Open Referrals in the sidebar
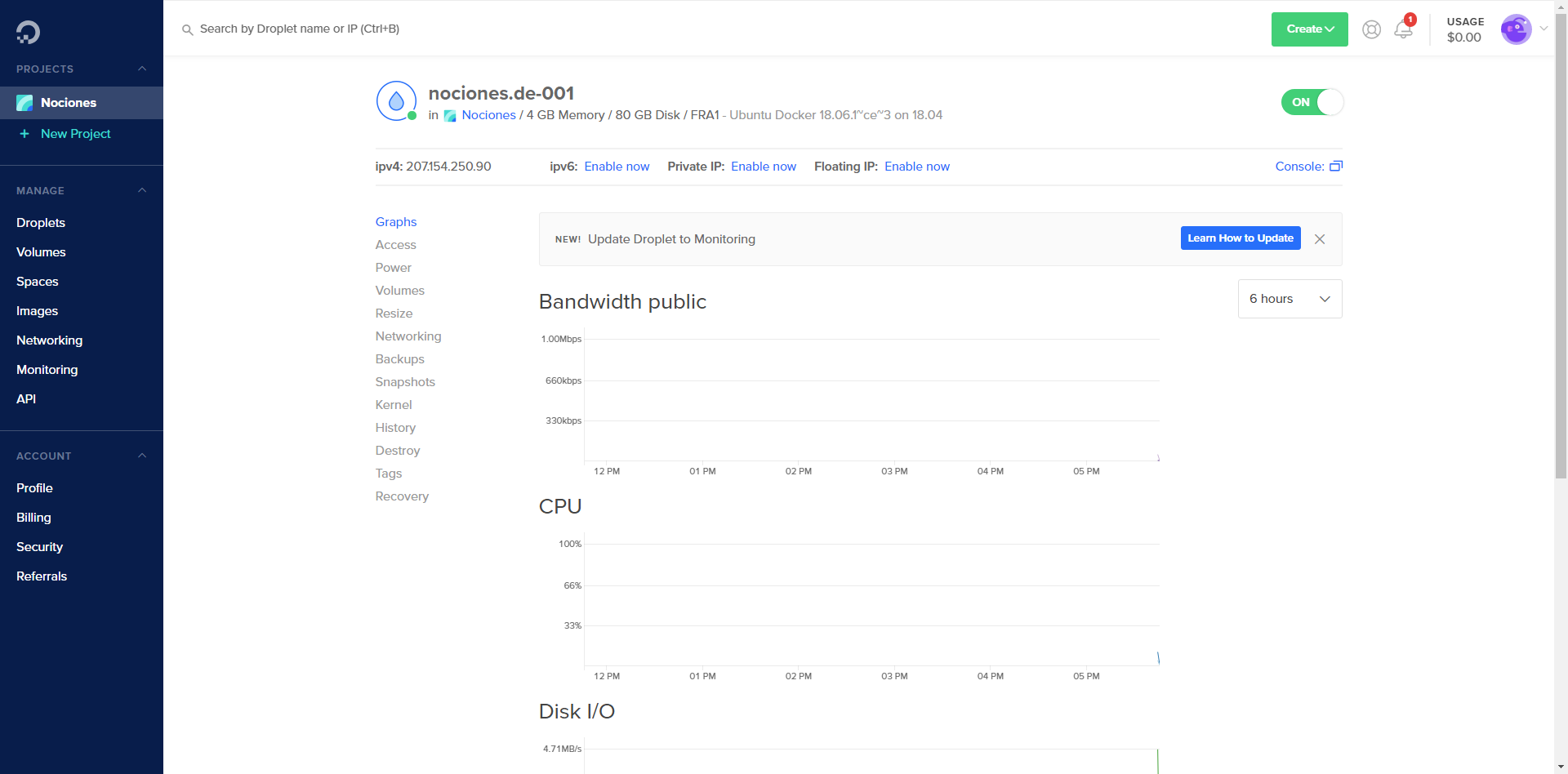This screenshot has width=1568, height=774. tap(42, 576)
